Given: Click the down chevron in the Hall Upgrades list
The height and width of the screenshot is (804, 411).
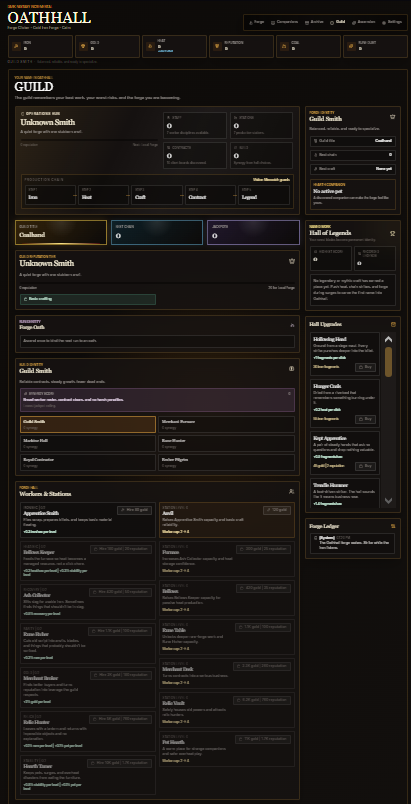Looking at the screenshot, I should pos(388,500).
